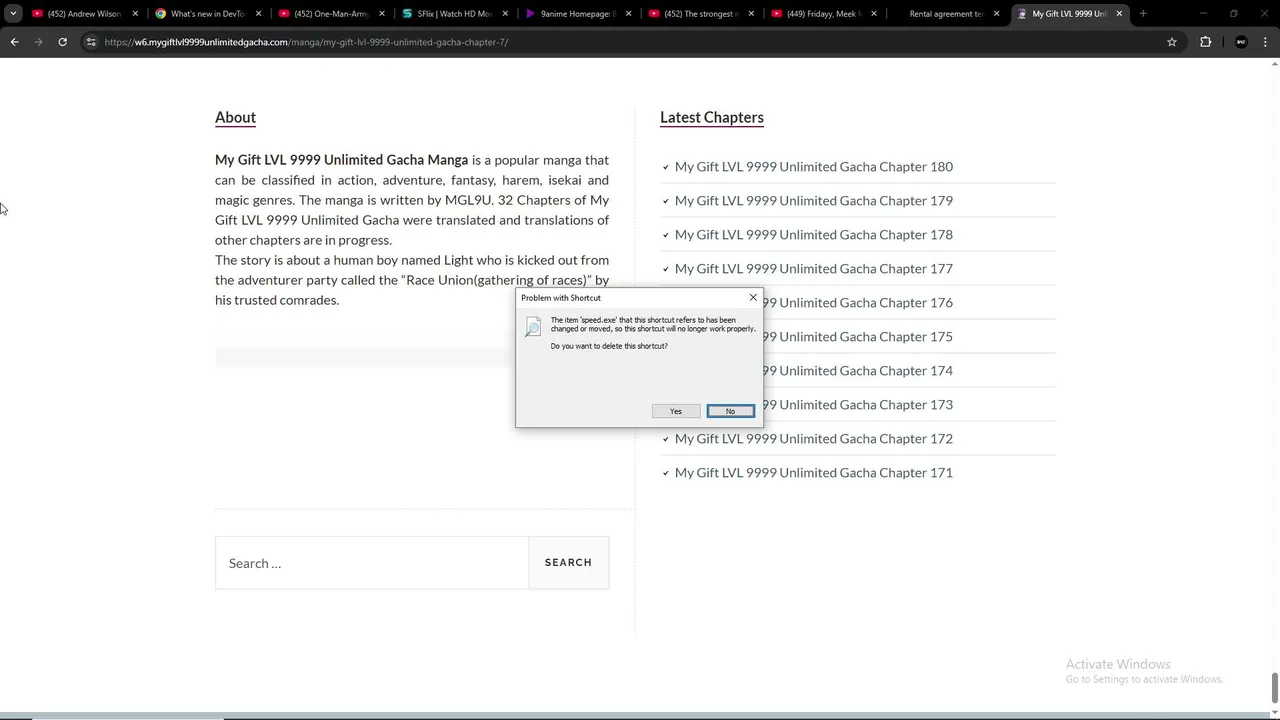Open Chapter 172 link
The height and width of the screenshot is (720, 1280).
click(x=814, y=438)
